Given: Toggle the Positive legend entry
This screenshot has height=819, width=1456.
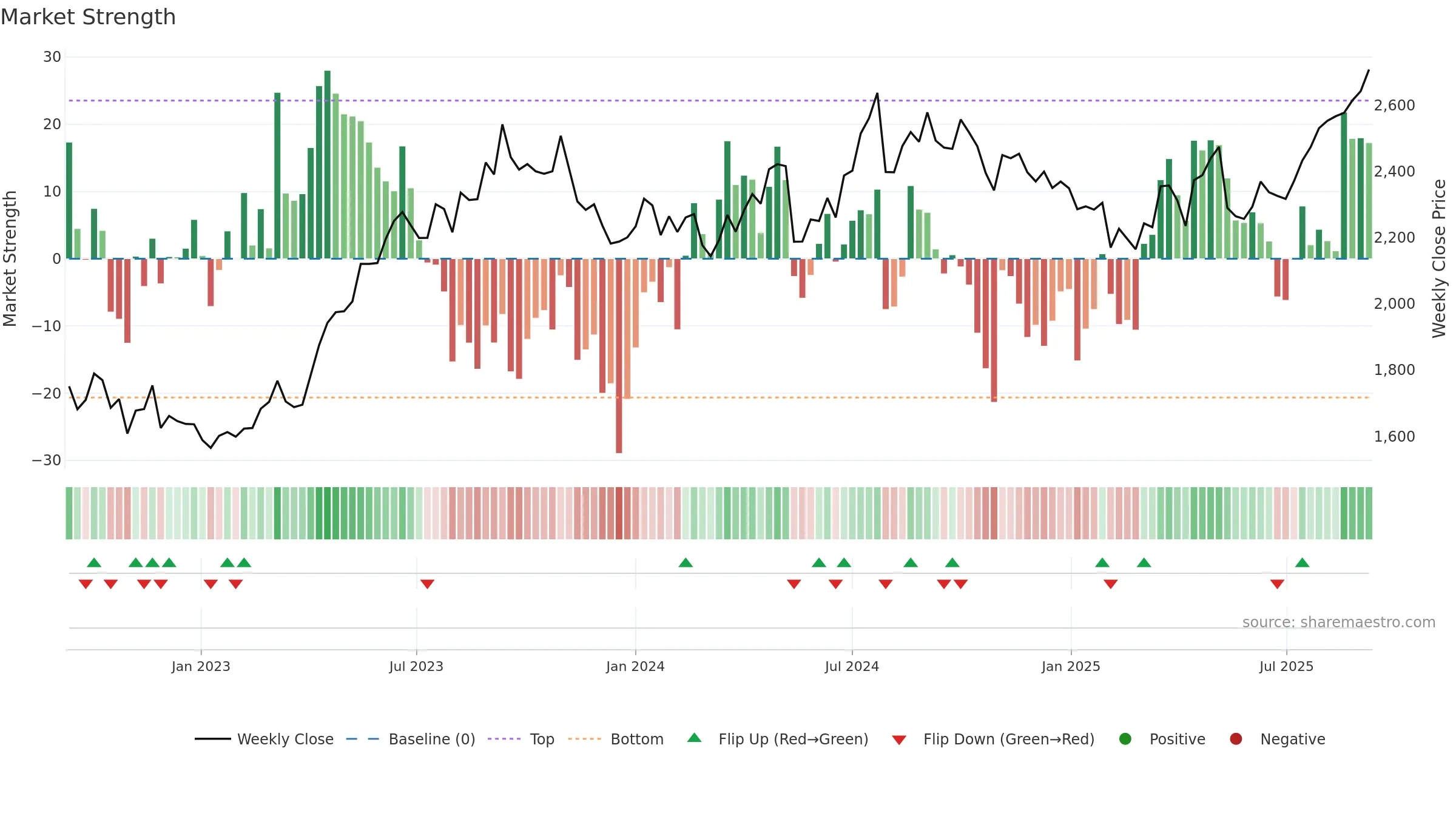Looking at the screenshot, I should point(1162,739).
